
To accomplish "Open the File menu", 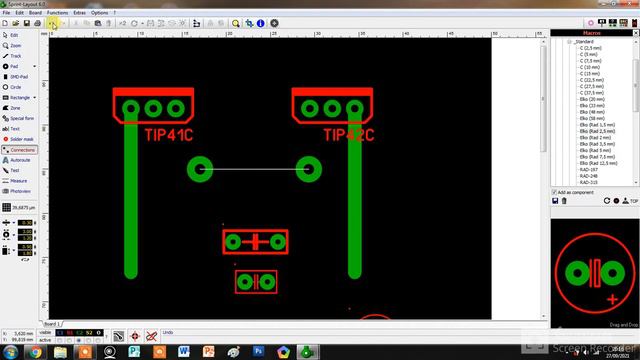I will pos(6,13).
